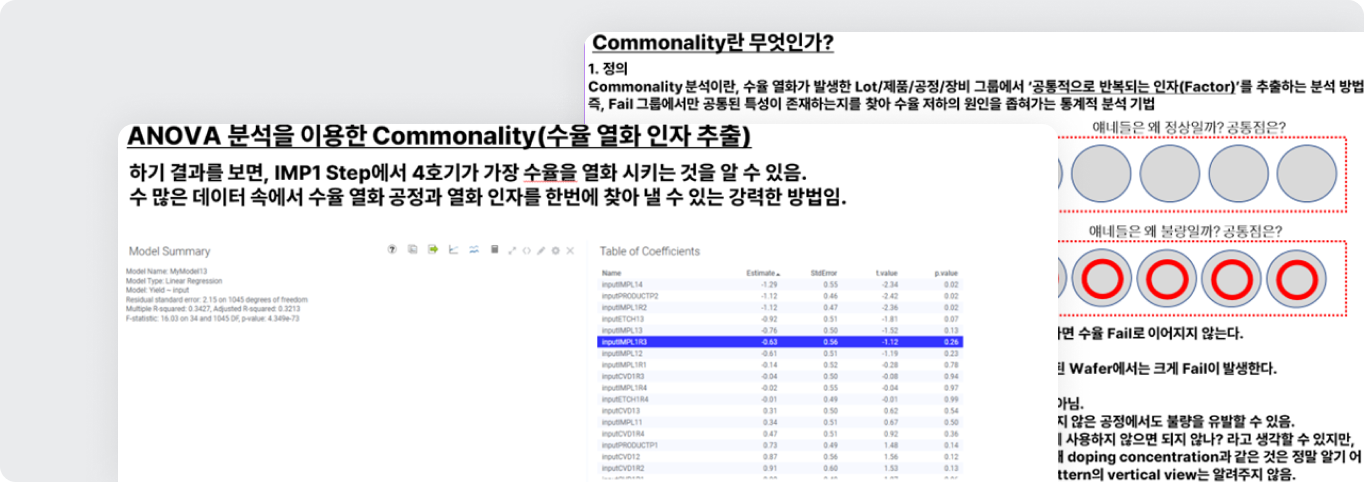Open the scatter plot chart icon
1364x482 pixels.
(453, 250)
